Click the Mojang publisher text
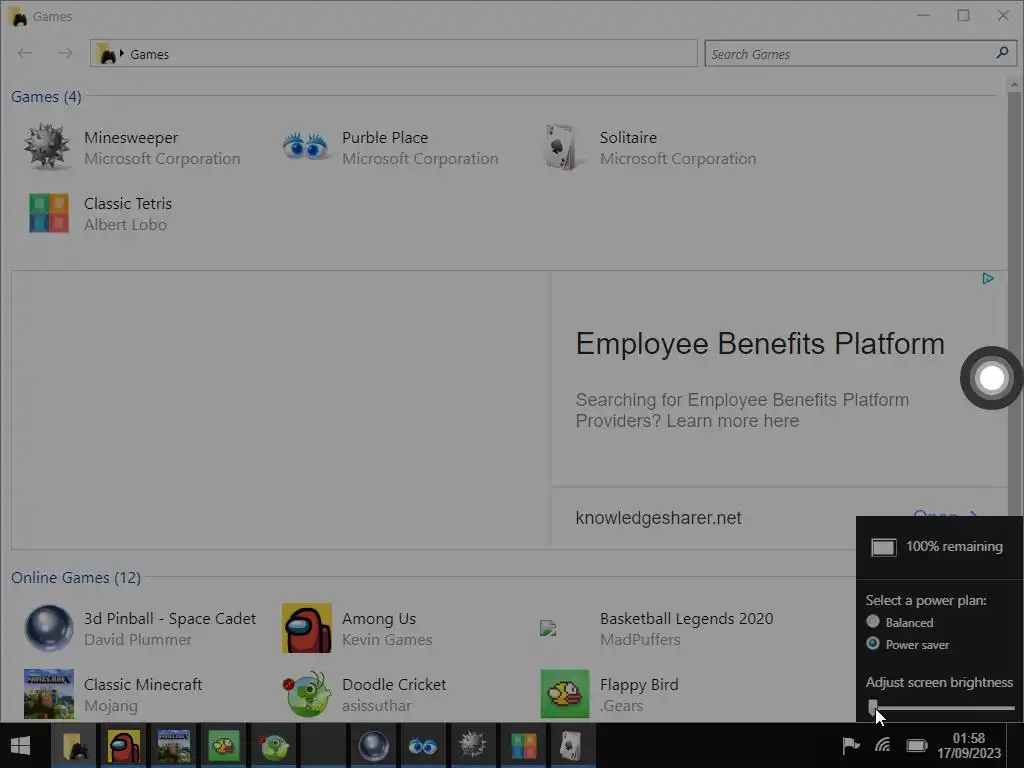The height and width of the screenshot is (768, 1024). (111, 706)
